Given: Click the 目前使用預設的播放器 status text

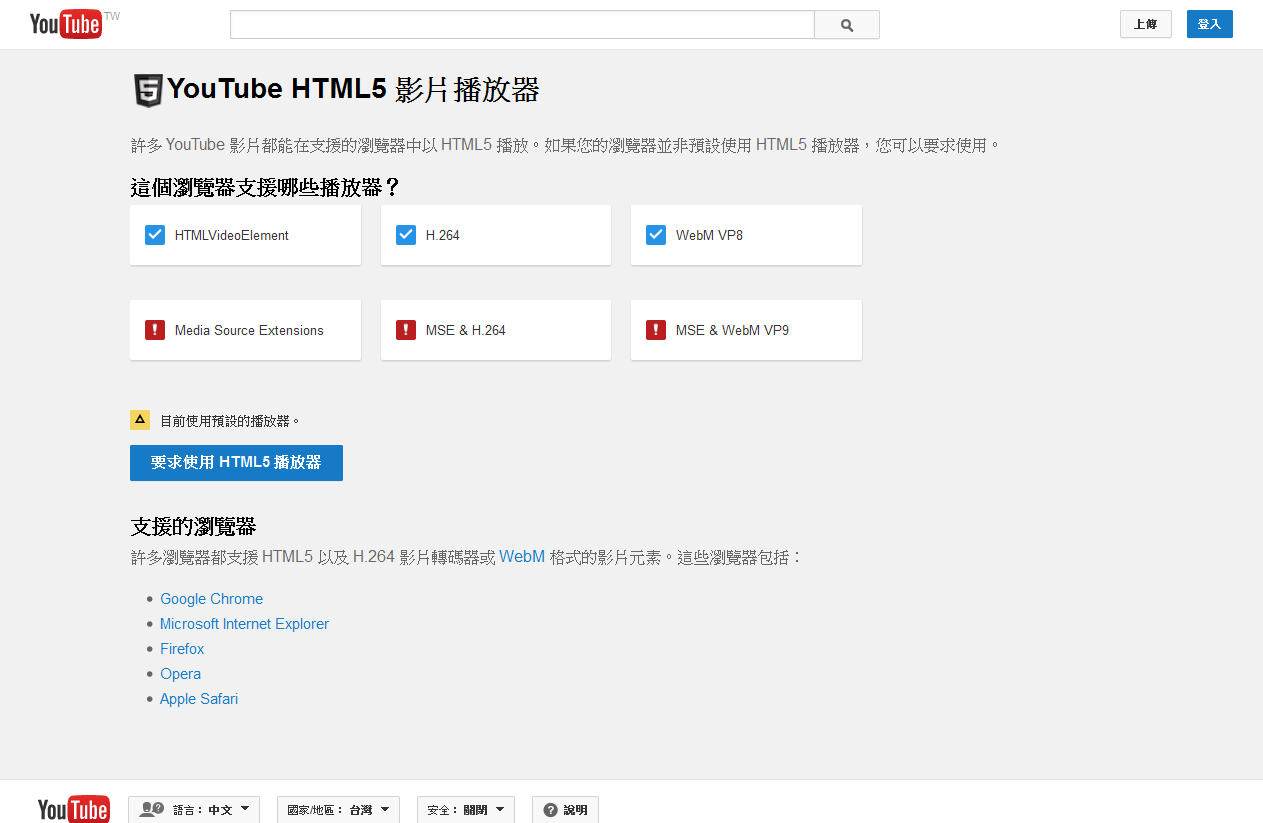Looking at the screenshot, I should (x=230, y=421).
